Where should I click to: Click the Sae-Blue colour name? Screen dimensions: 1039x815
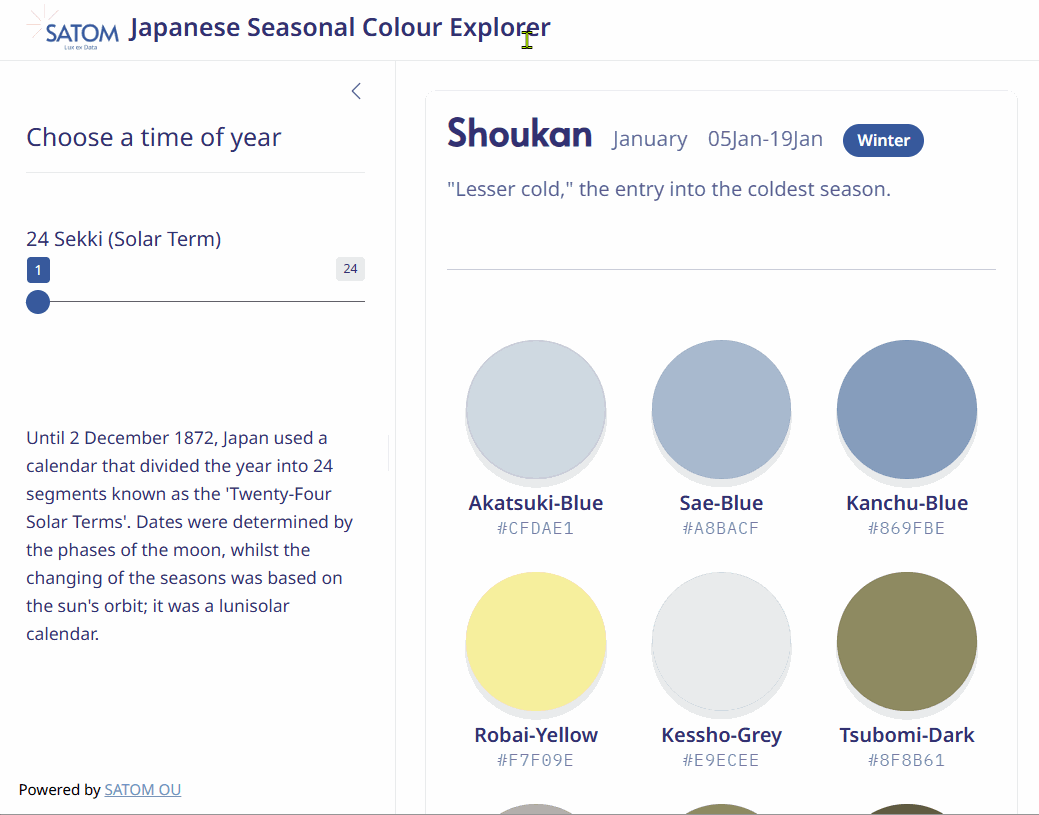[721, 503]
